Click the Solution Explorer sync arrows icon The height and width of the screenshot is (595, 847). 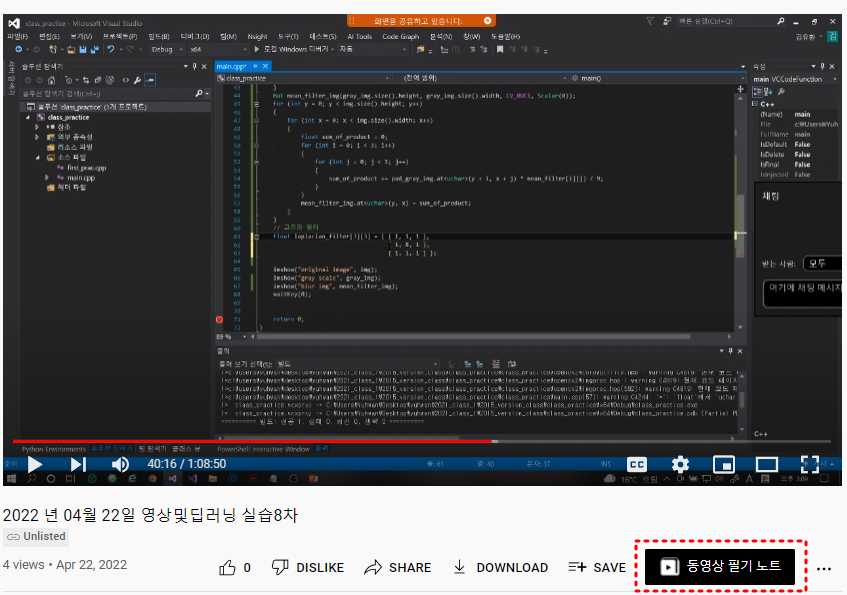(86, 80)
